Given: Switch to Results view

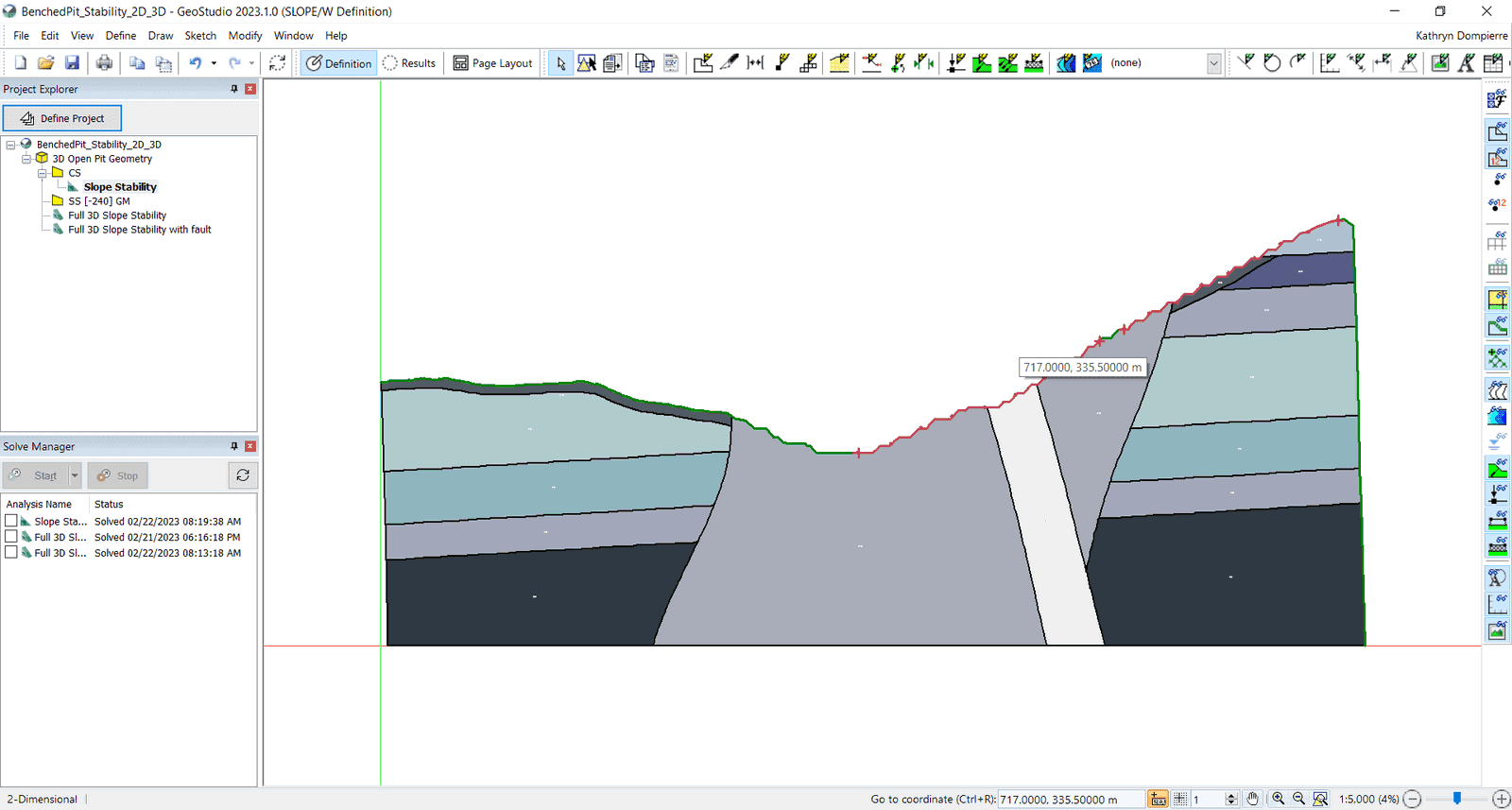Looking at the screenshot, I should 409,63.
